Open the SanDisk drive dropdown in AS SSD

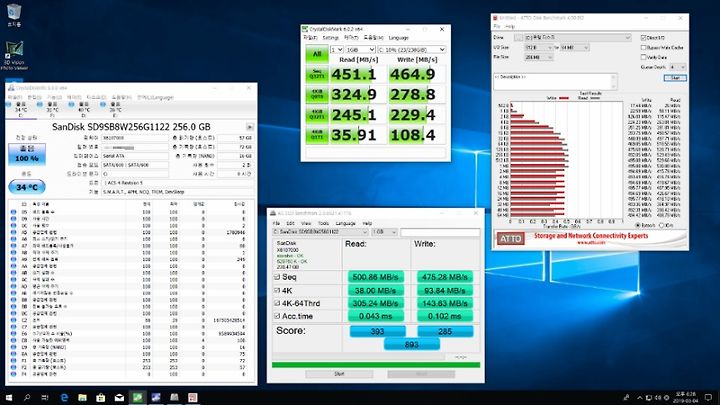tap(320, 232)
